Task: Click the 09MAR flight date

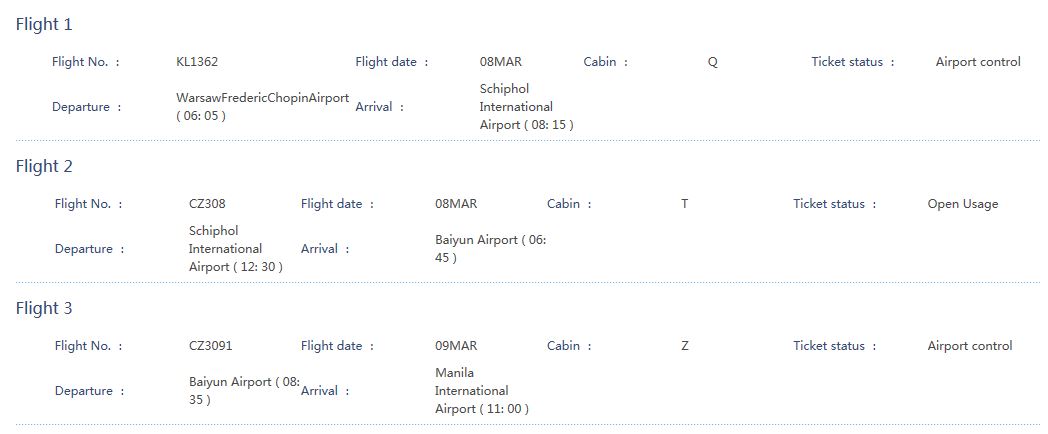Action: coord(456,346)
